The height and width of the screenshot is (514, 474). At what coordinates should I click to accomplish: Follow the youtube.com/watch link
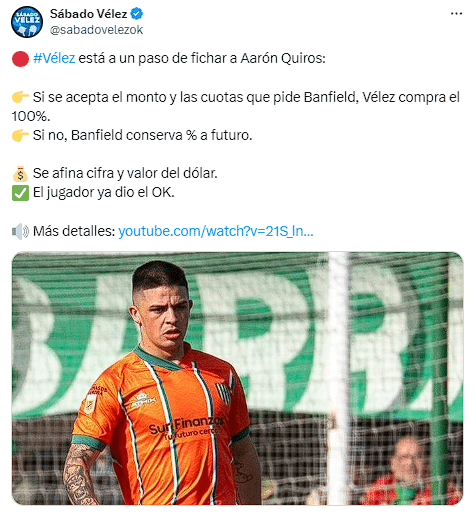[x=216, y=231]
